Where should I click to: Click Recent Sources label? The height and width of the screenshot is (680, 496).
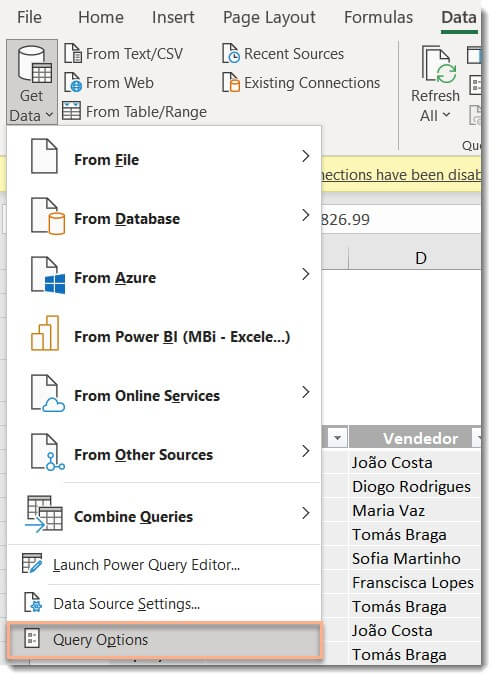294,54
